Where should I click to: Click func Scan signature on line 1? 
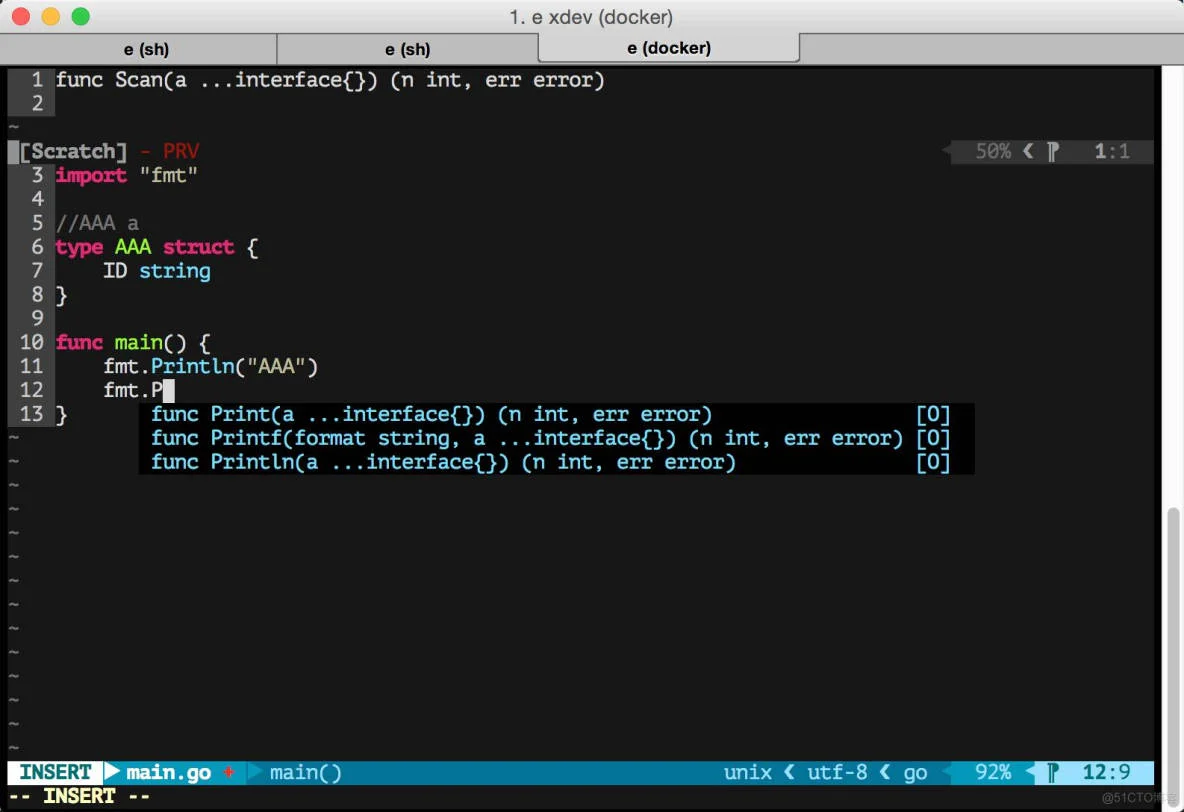tap(330, 80)
